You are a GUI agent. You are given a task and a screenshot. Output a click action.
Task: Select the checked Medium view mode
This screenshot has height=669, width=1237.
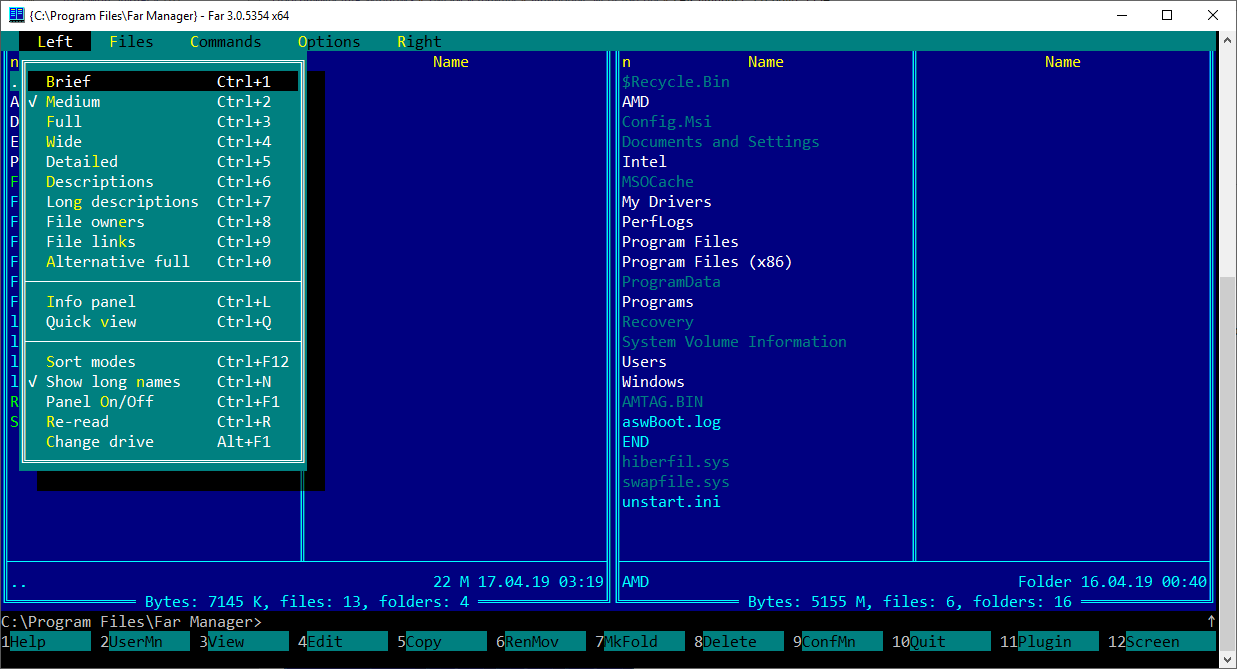point(163,102)
